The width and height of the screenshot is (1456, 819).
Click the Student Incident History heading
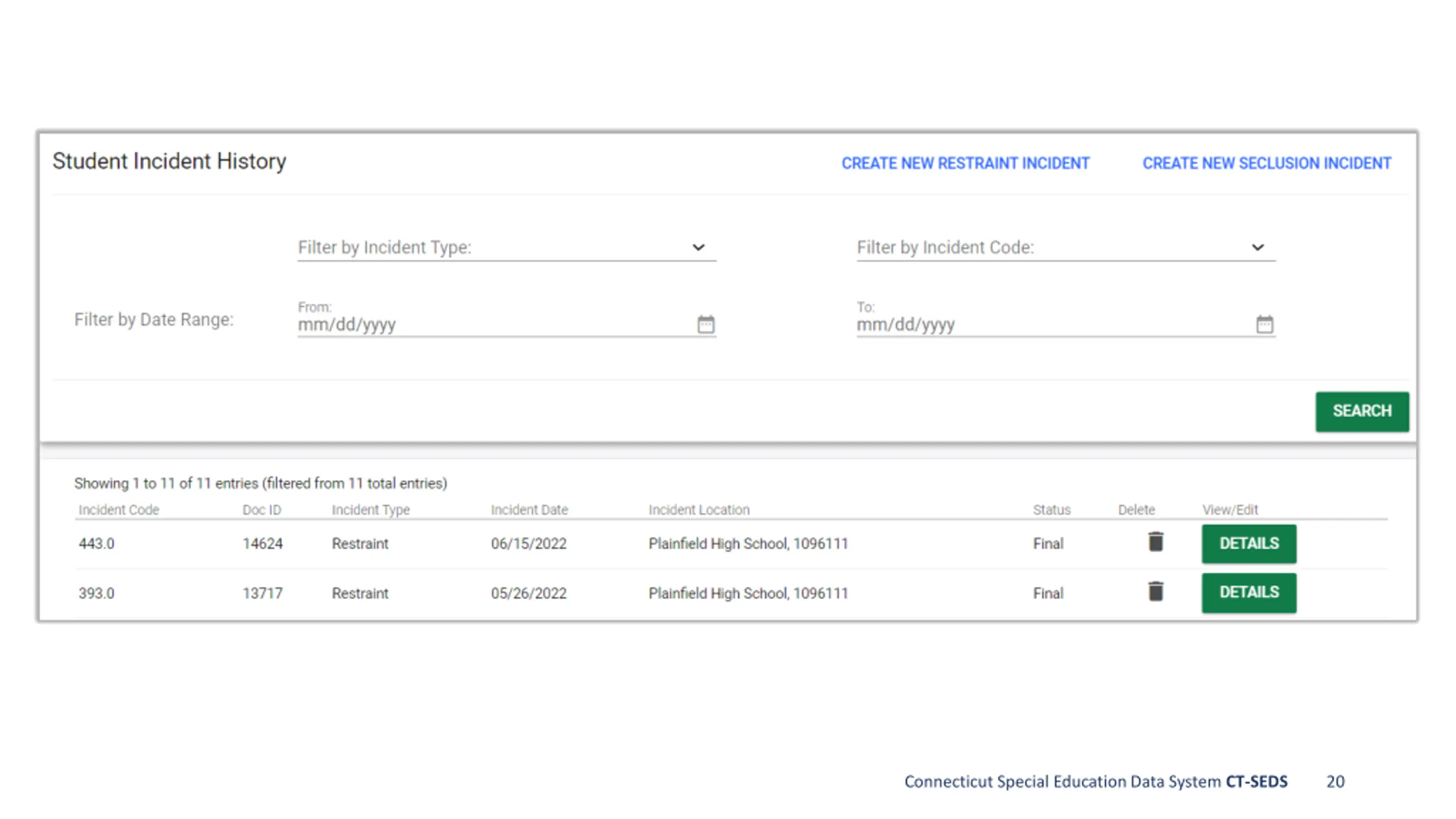point(169,162)
